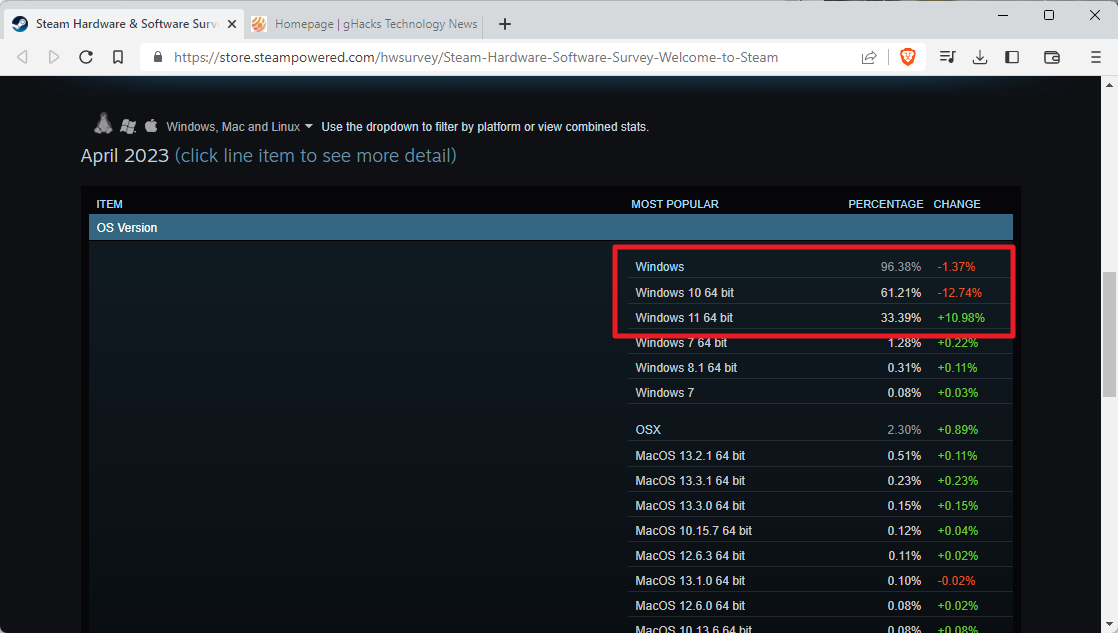Click the April 2023 heading
Image resolution: width=1118 pixels, height=633 pixels.
125,155
